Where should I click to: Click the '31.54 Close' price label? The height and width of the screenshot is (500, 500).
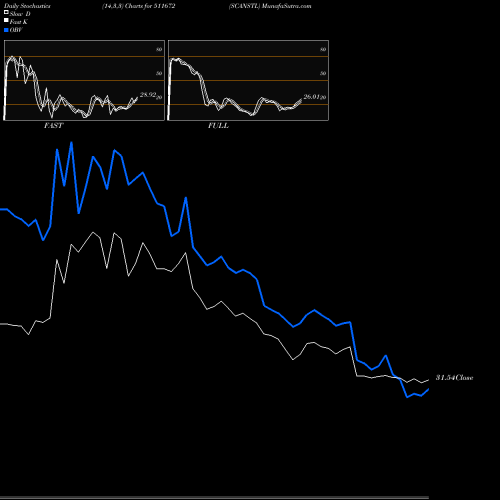(x=454, y=378)
